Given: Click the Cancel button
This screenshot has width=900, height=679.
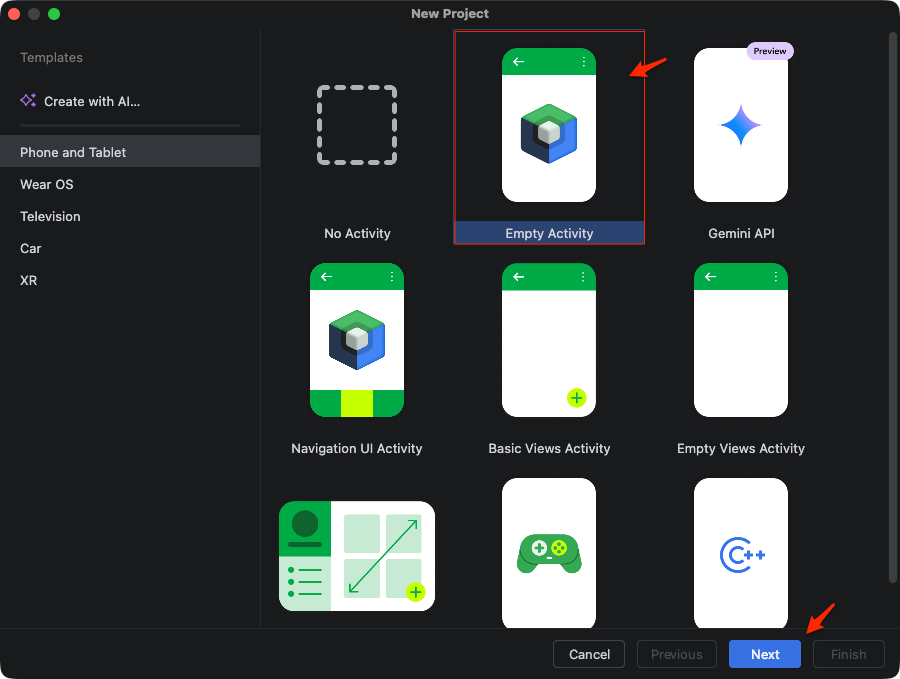Looking at the screenshot, I should coord(589,654).
